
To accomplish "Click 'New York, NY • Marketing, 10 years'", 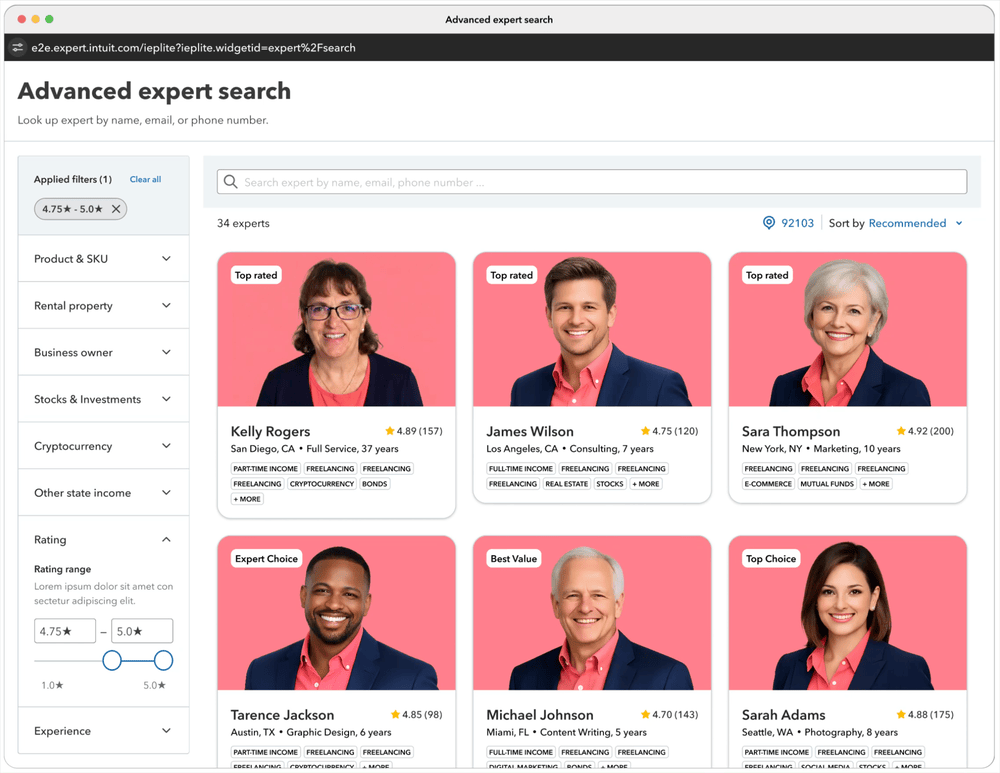I will pos(821,448).
